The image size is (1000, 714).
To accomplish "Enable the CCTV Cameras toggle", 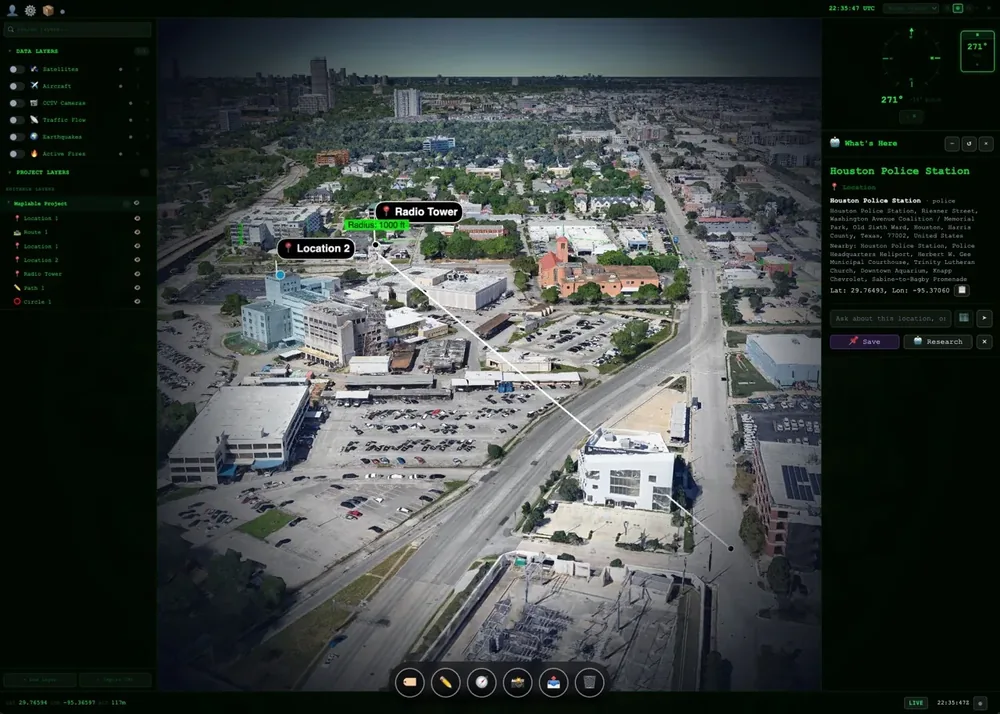I will (17, 103).
